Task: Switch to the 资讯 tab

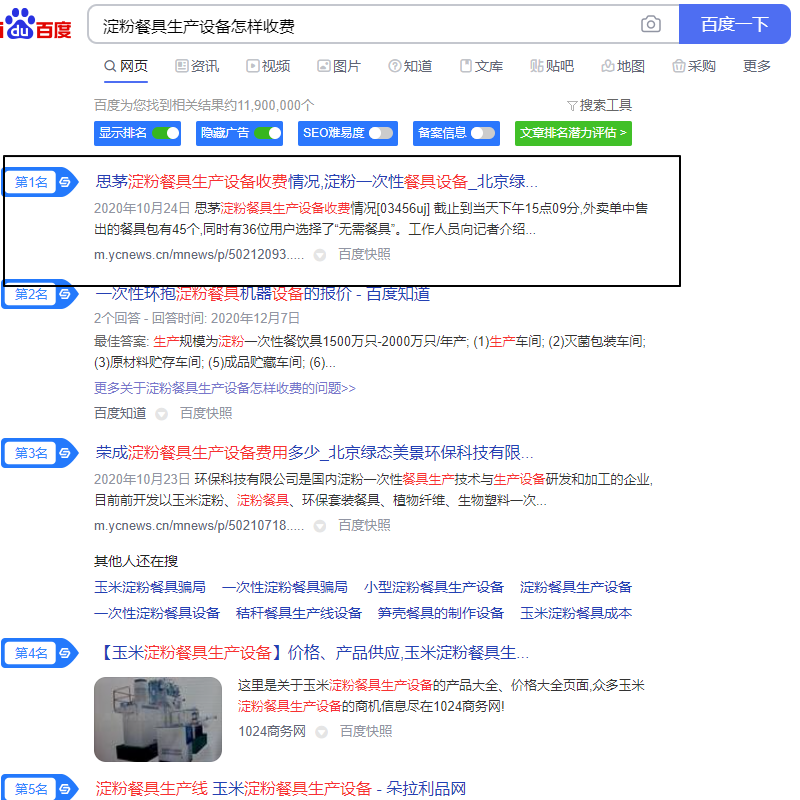Action: [x=197, y=66]
